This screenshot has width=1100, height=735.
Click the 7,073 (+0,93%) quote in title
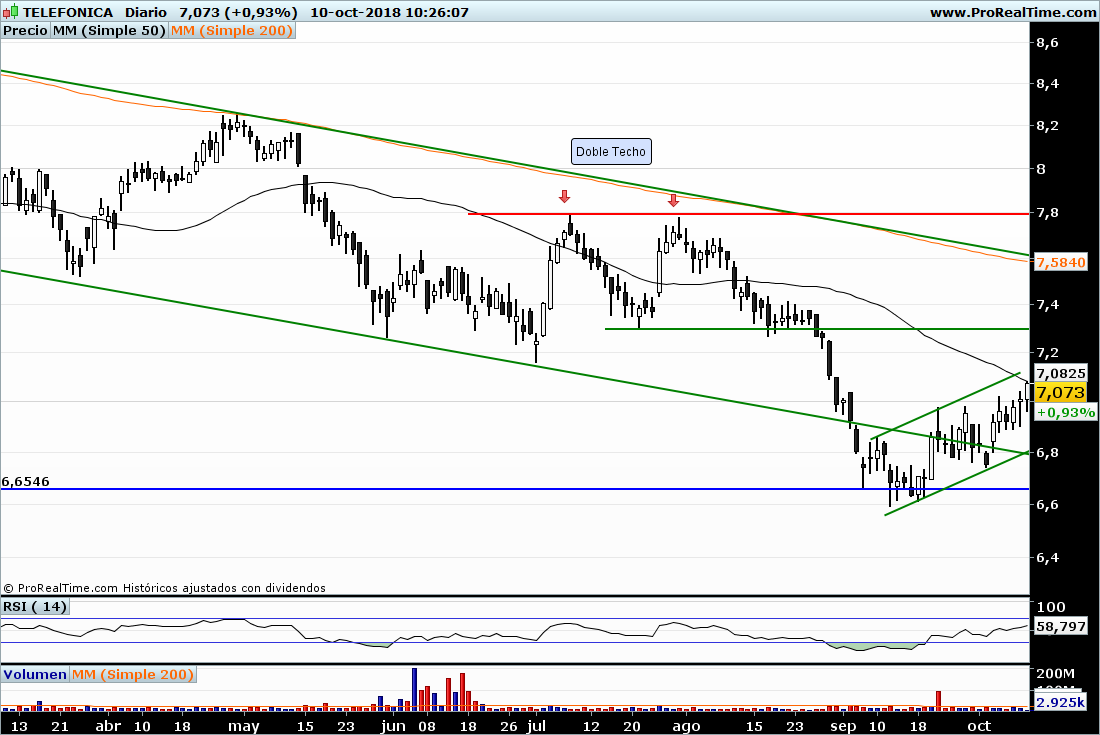point(238,12)
